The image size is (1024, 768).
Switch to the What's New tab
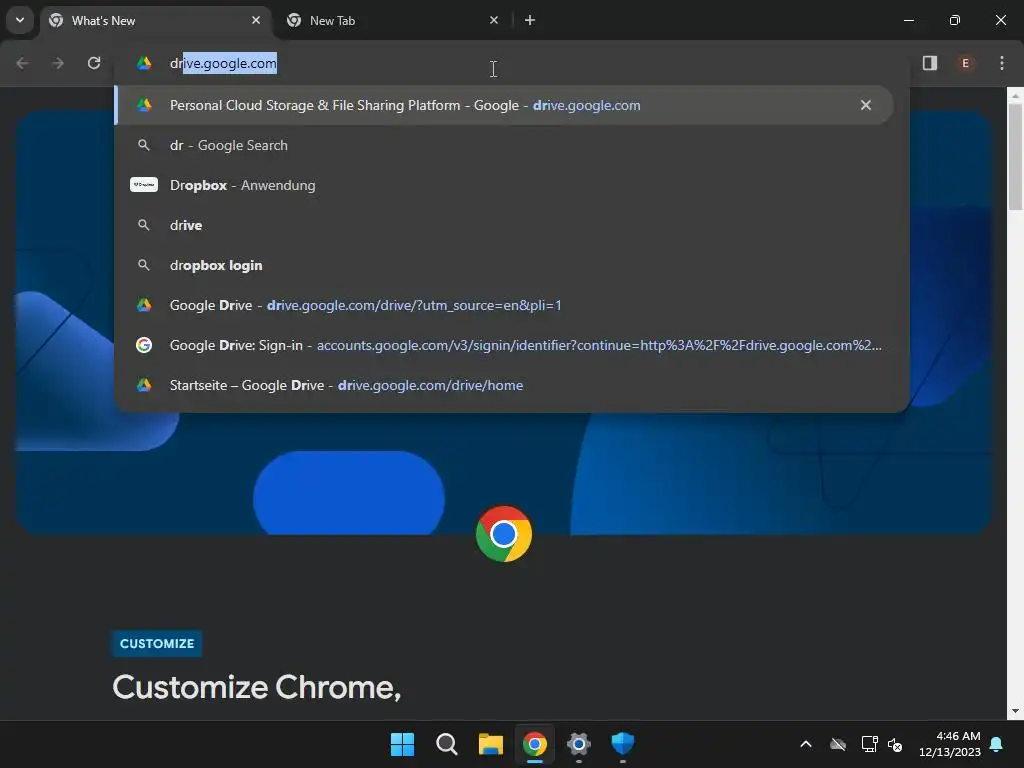click(x=155, y=20)
